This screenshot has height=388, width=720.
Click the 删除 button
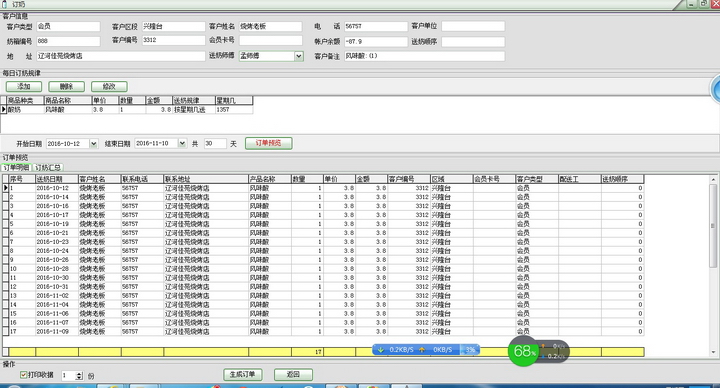pos(67,86)
